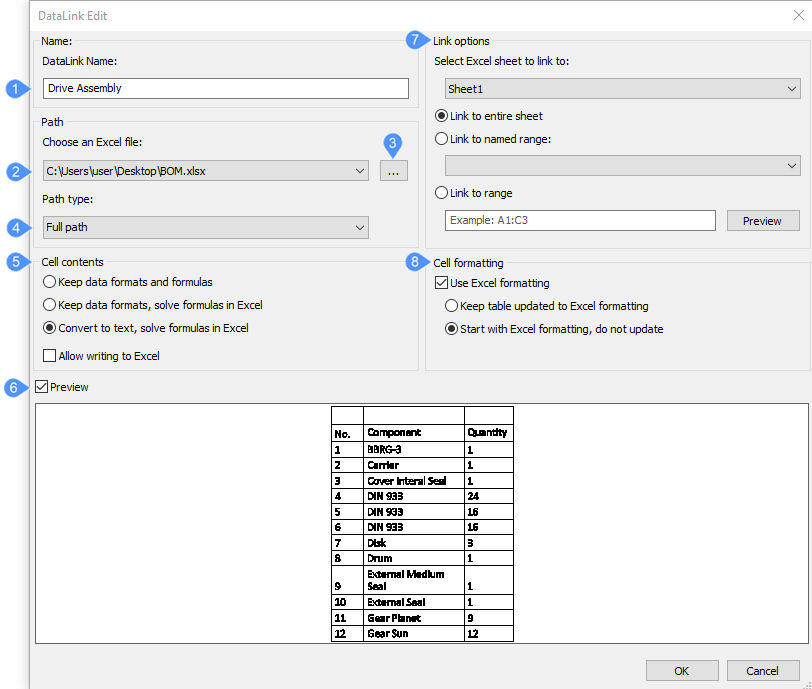Enable Allow writing to Excel checkbox
812x689 pixels.
50,356
